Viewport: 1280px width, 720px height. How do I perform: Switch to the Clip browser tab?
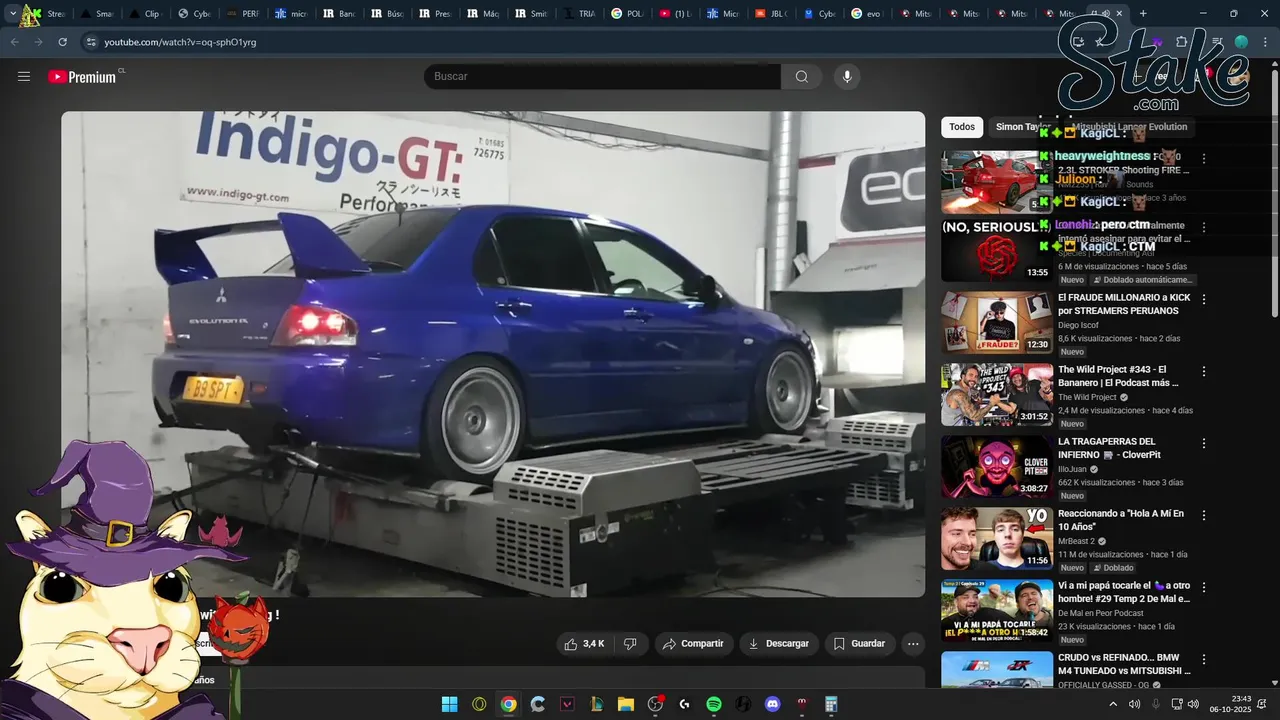[146, 14]
